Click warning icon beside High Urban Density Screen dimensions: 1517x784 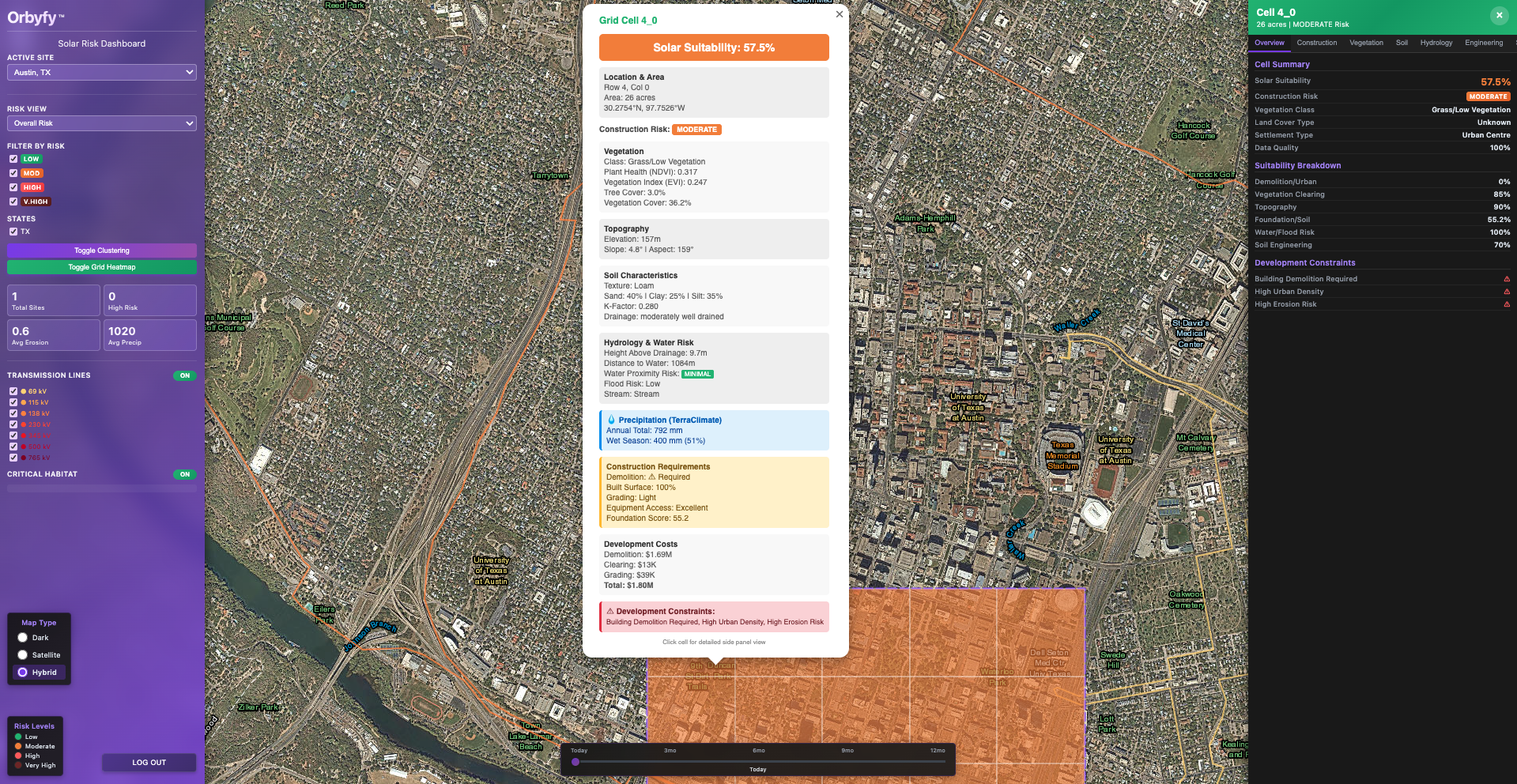coord(1507,292)
